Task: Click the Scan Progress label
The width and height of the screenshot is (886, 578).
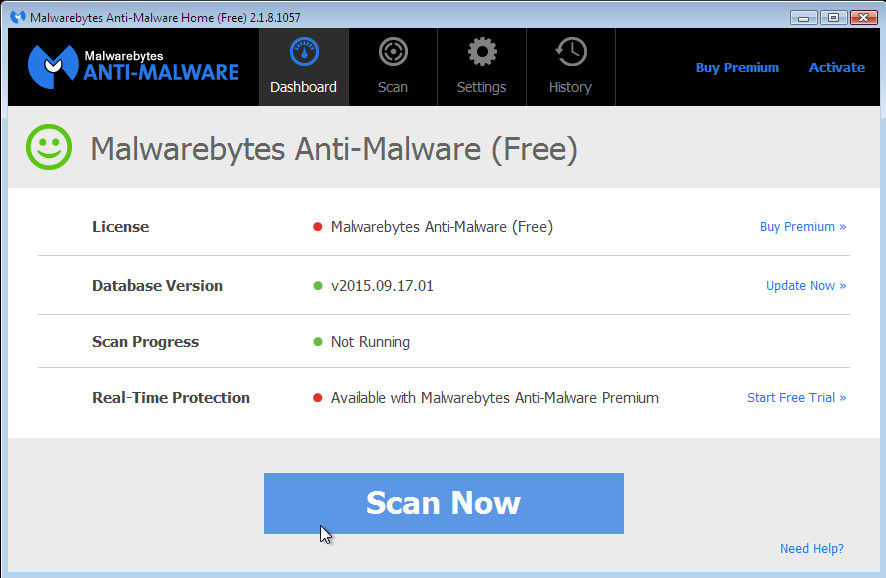Action: [x=145, y=342]
